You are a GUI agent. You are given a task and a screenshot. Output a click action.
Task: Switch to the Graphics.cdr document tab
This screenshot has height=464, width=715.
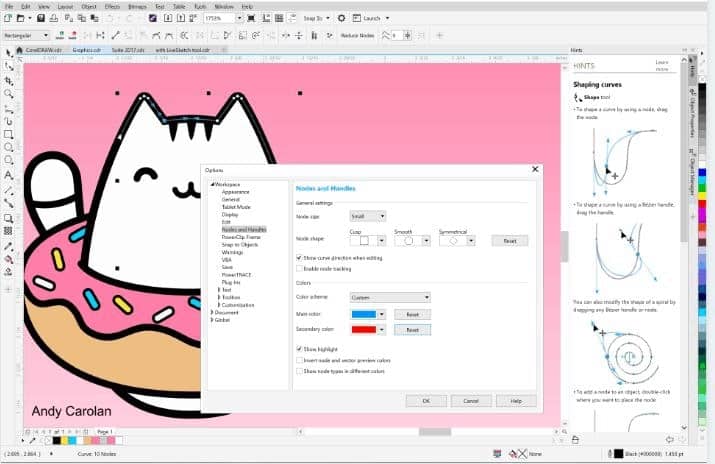86,50
